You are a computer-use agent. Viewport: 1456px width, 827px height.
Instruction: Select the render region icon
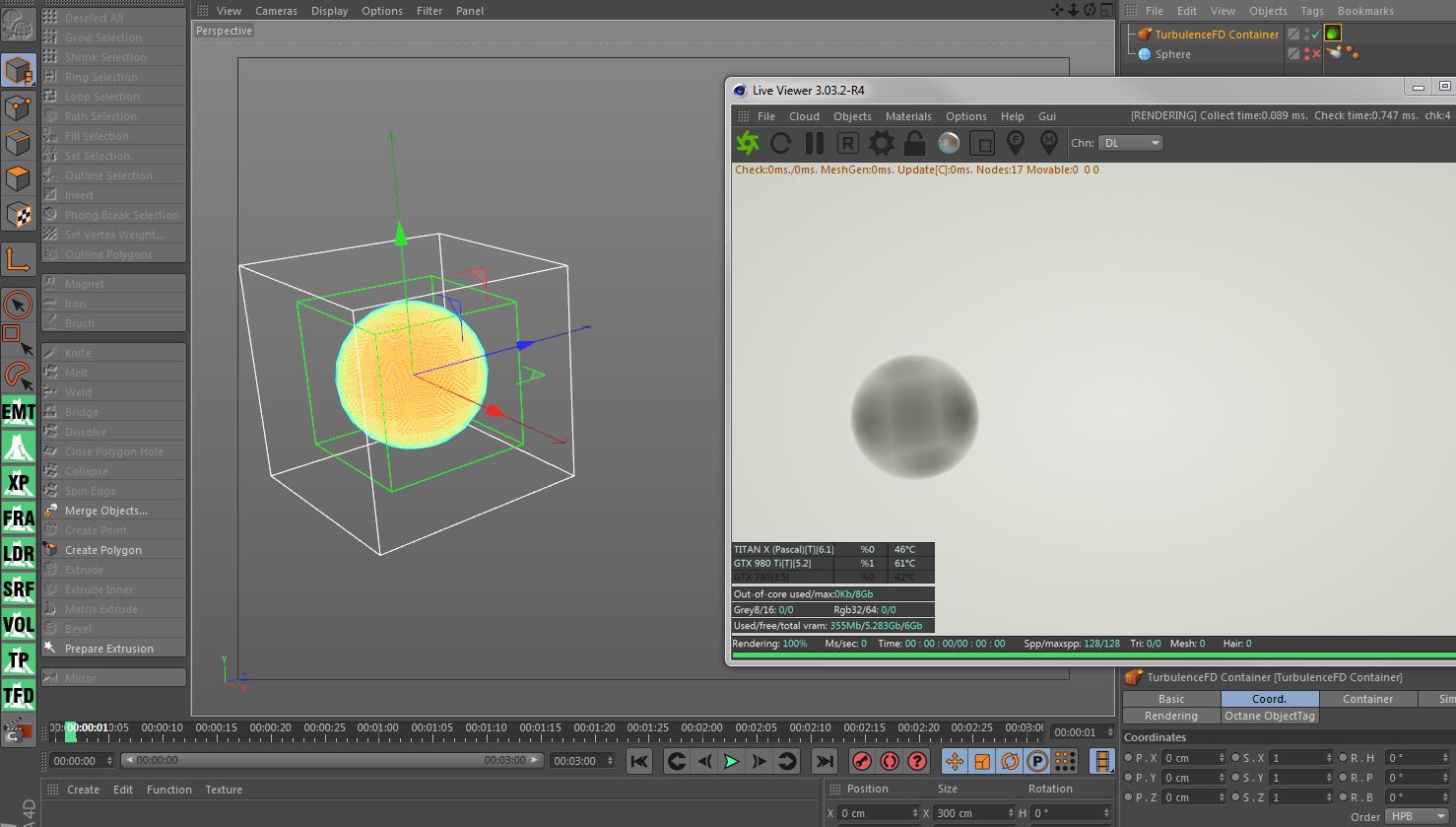tap(981, 144)
